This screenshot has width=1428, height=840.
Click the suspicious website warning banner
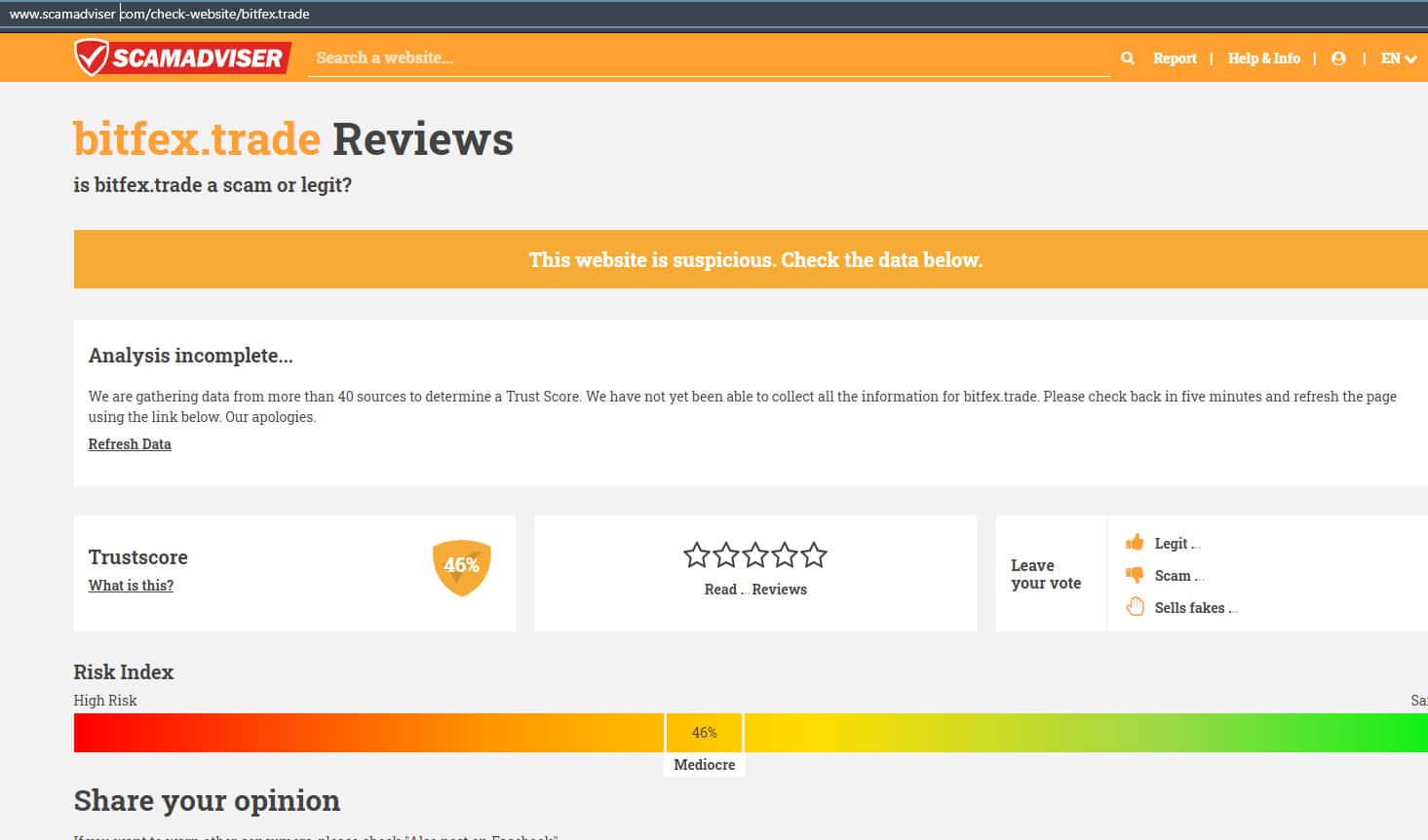click(x=751, y=259)
